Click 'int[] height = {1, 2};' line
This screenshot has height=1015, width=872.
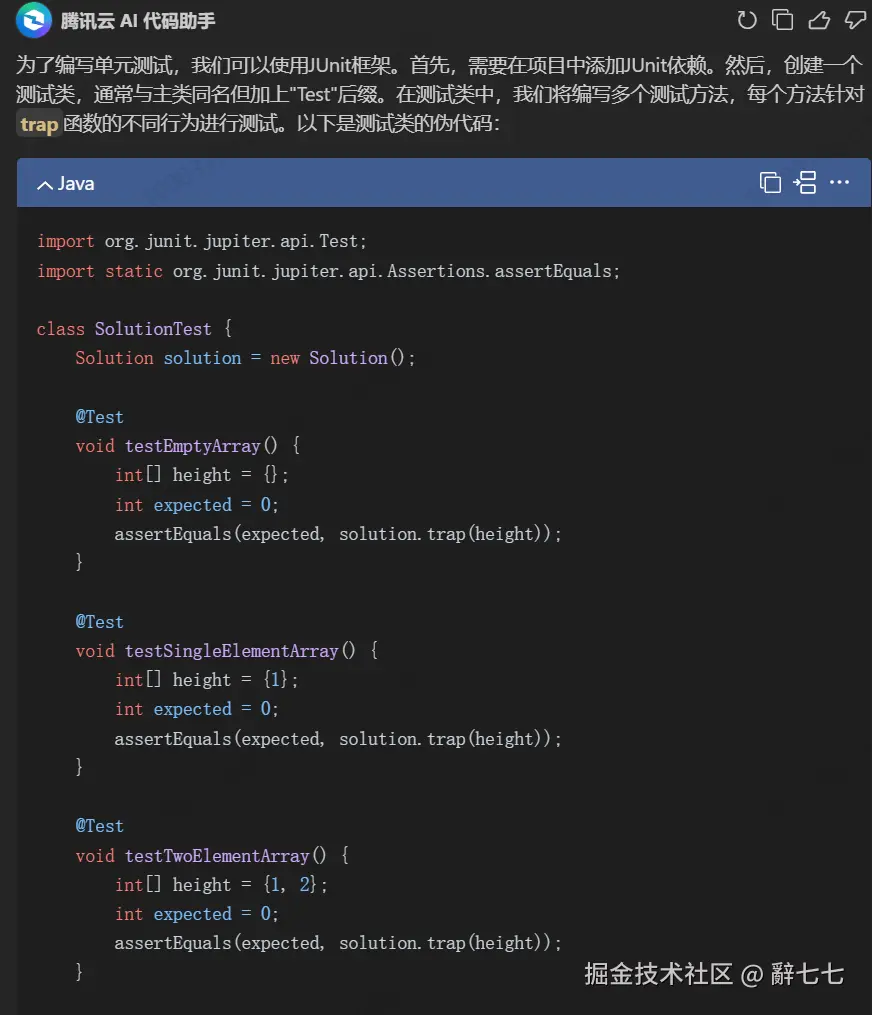point(221,885)
